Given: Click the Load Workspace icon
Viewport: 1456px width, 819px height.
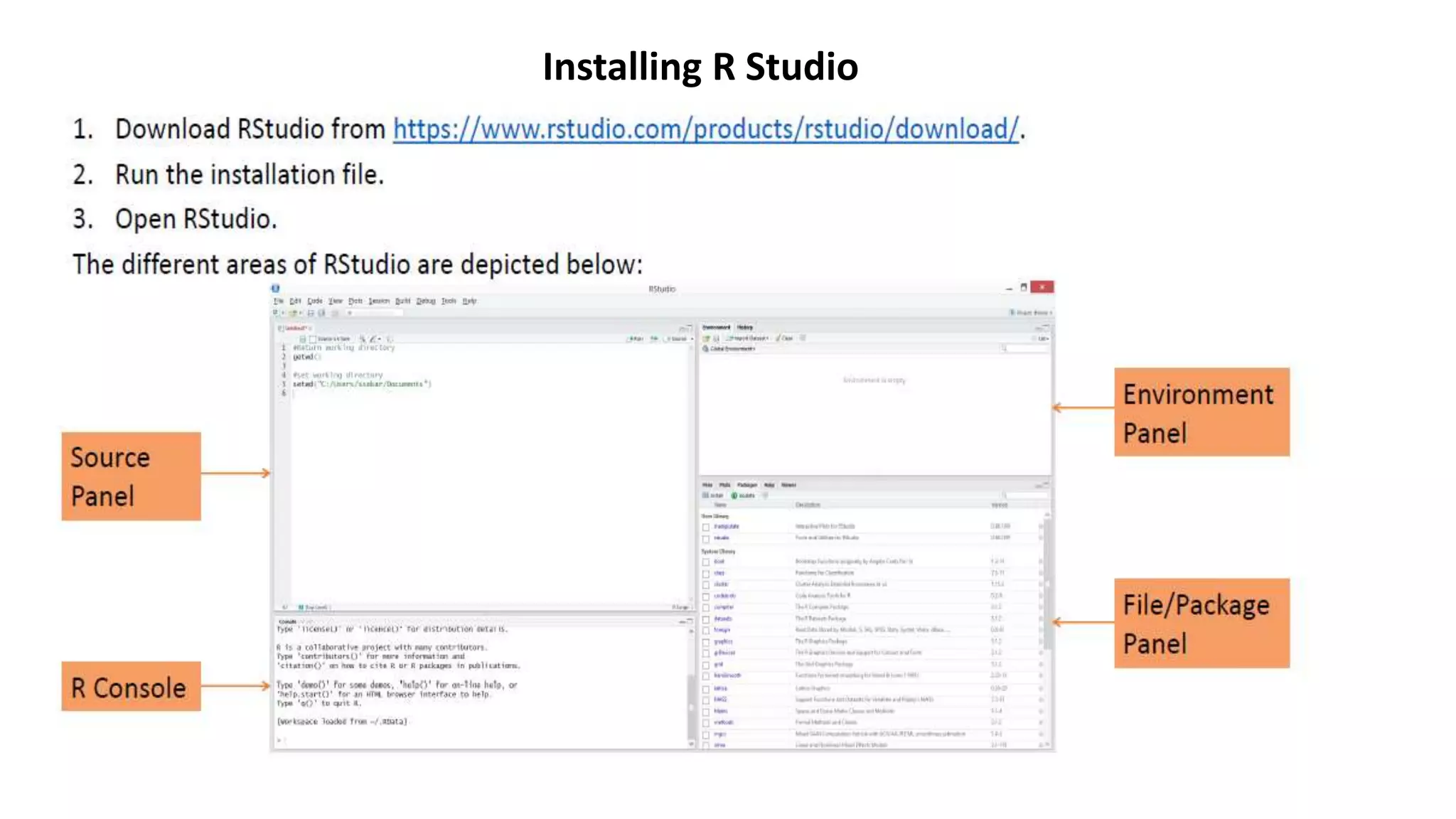Looking at the screenshot, I should [x=706, y=338].
